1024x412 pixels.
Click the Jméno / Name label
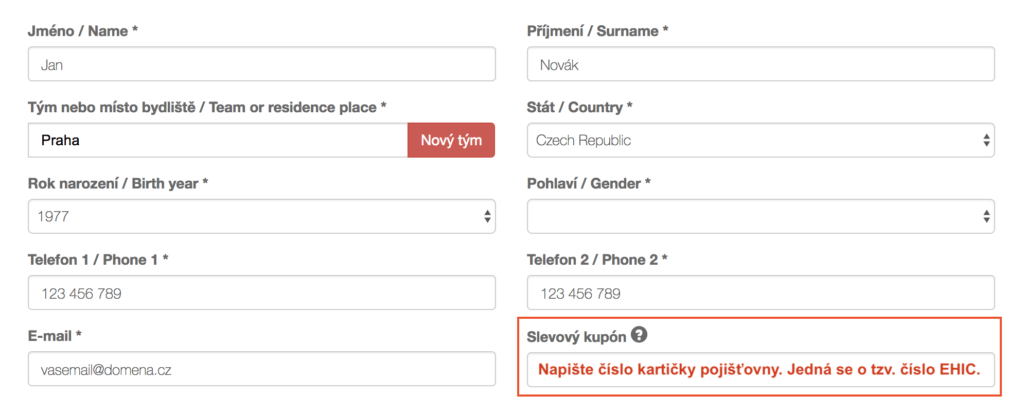83,31
